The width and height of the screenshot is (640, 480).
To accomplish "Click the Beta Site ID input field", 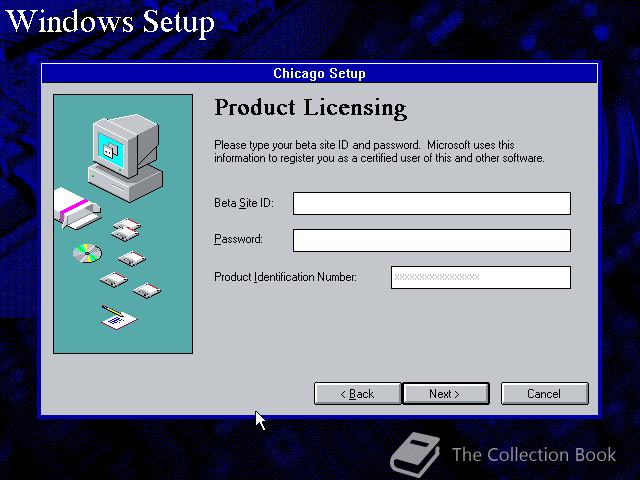I will tap(432, 203).
